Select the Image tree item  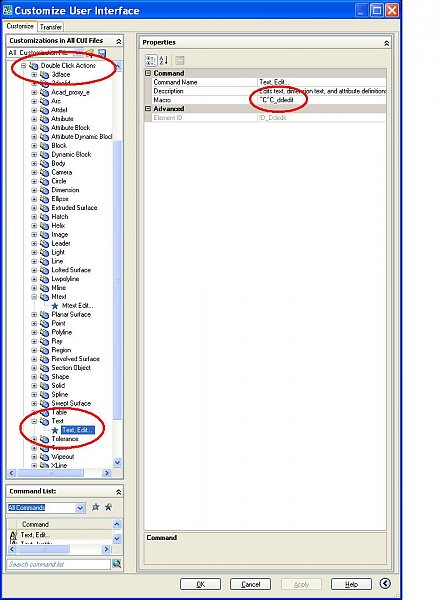[x=59, y=235]
